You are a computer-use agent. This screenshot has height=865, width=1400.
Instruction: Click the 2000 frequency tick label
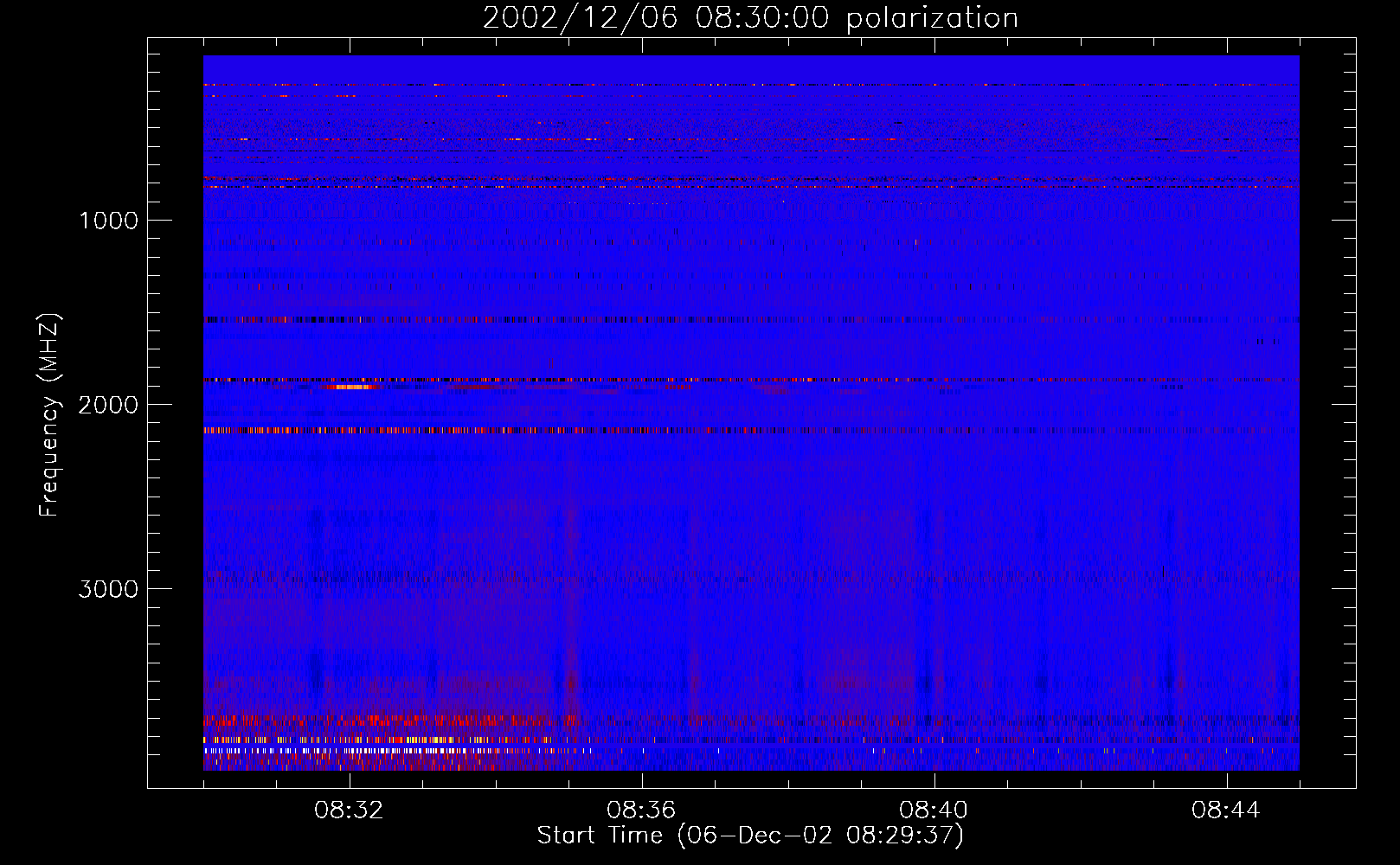pos(108,405)
